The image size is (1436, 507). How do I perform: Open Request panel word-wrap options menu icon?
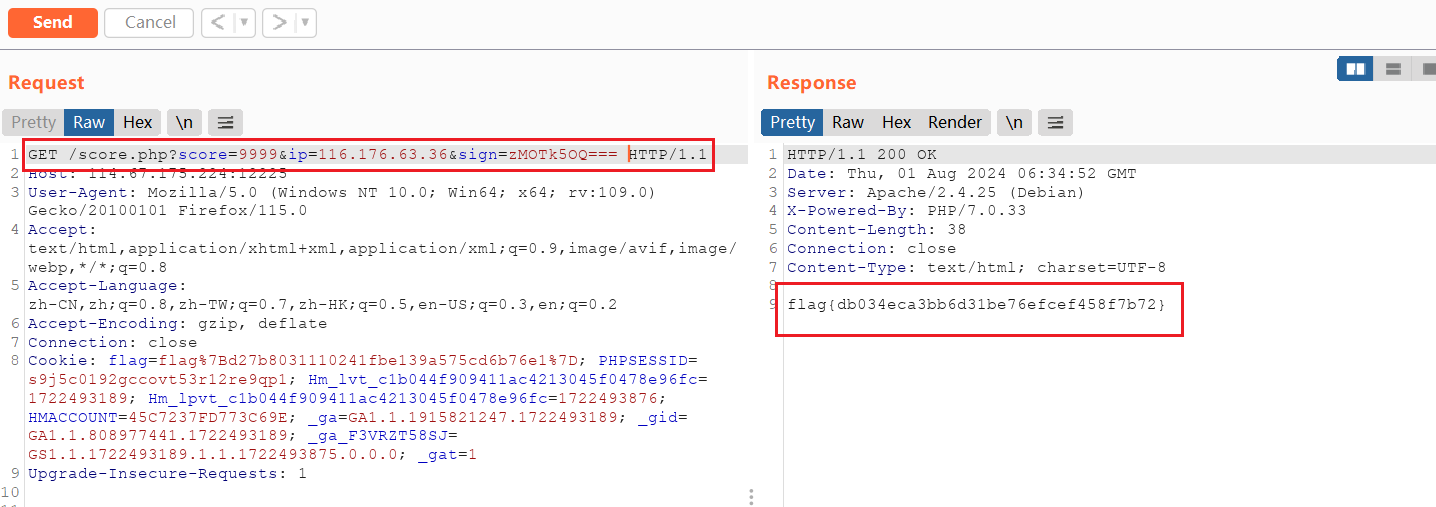225,122
